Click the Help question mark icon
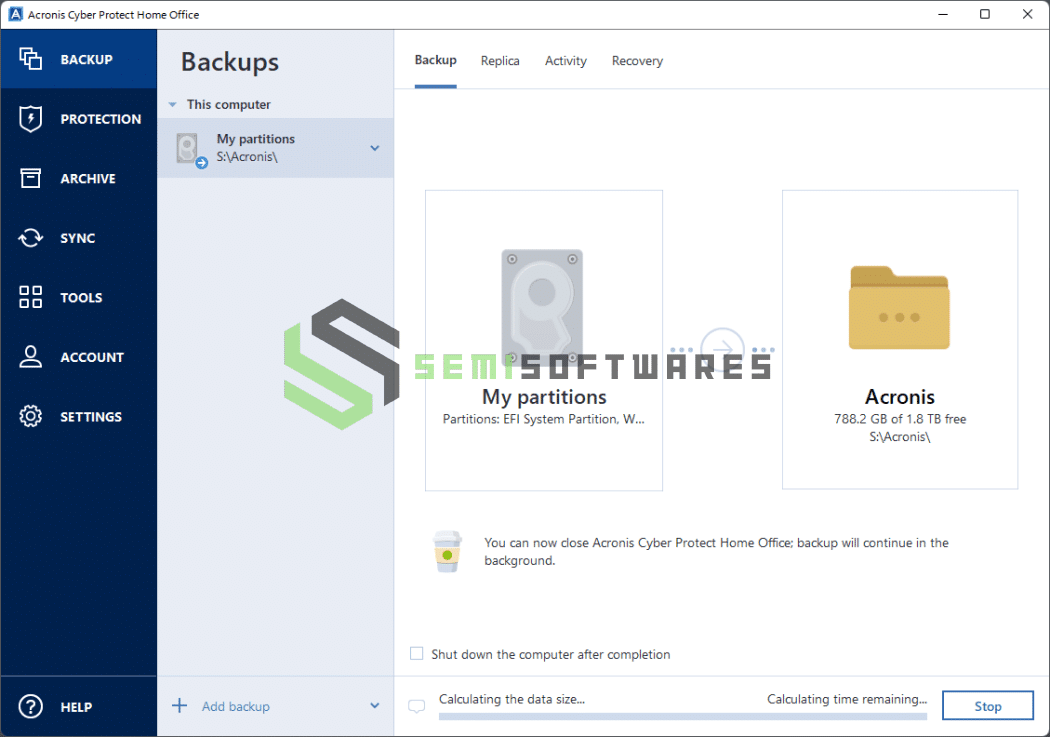Screen dimensions: 1050x737 [x=30, y=706]
